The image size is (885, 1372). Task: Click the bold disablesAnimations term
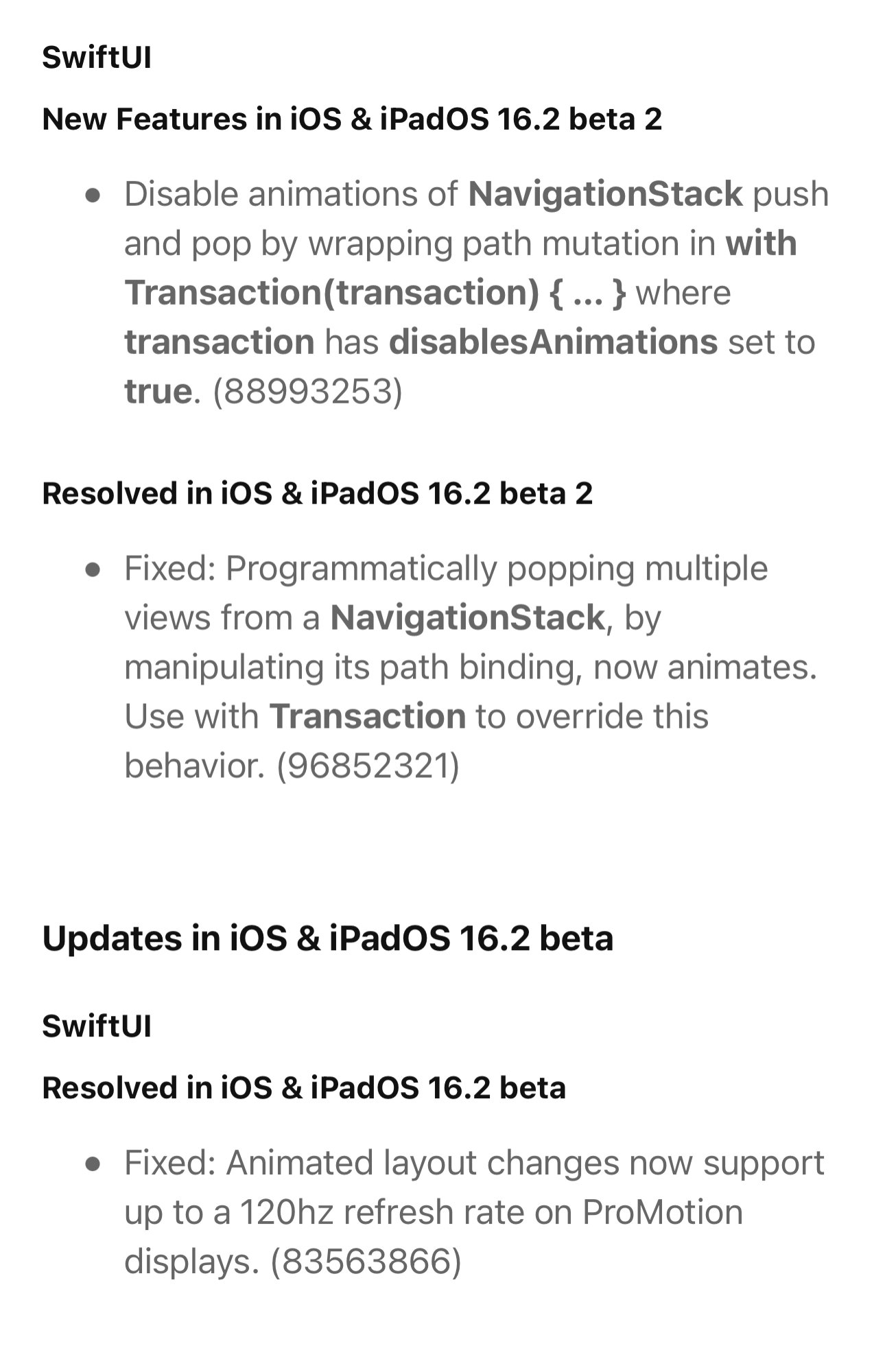(x=554, y=342)
